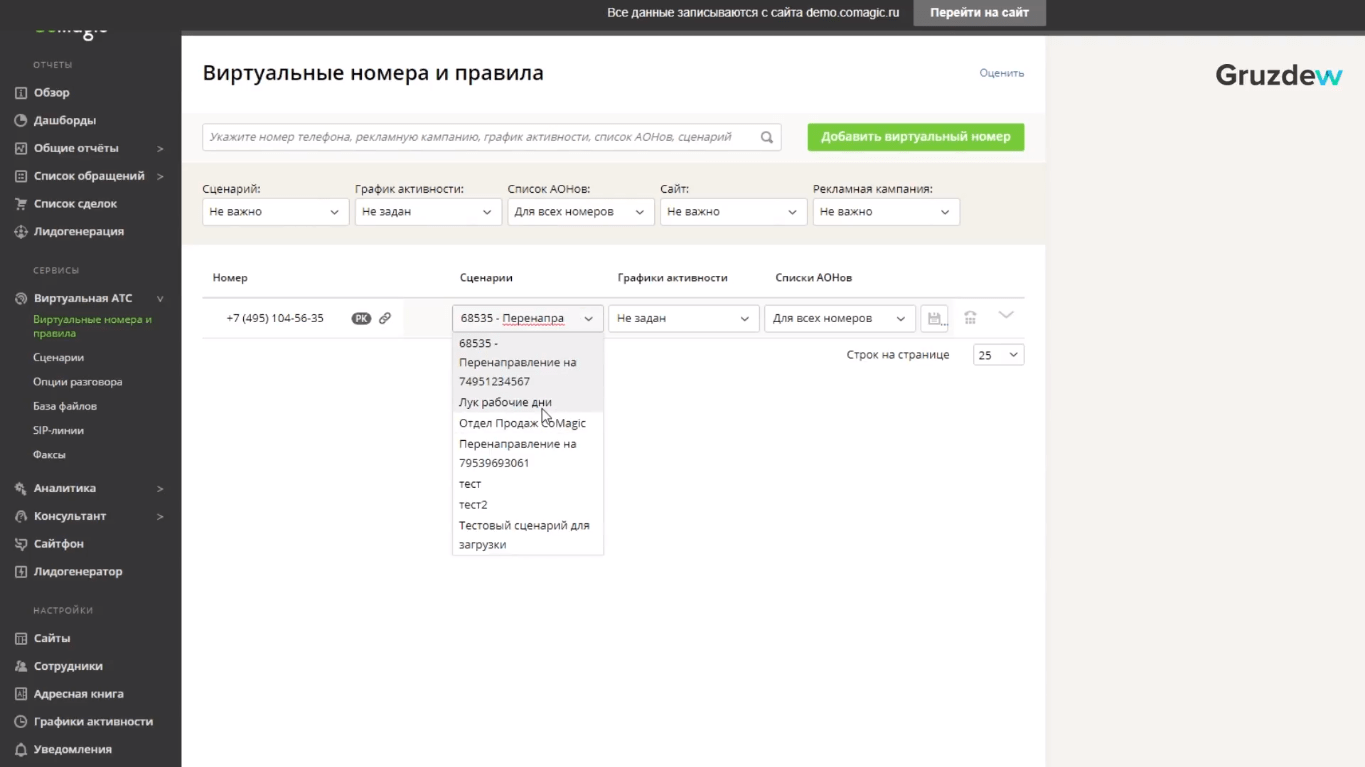
Task: Expand the Общие отчёты submenu arrow
Action: point(160,149)
